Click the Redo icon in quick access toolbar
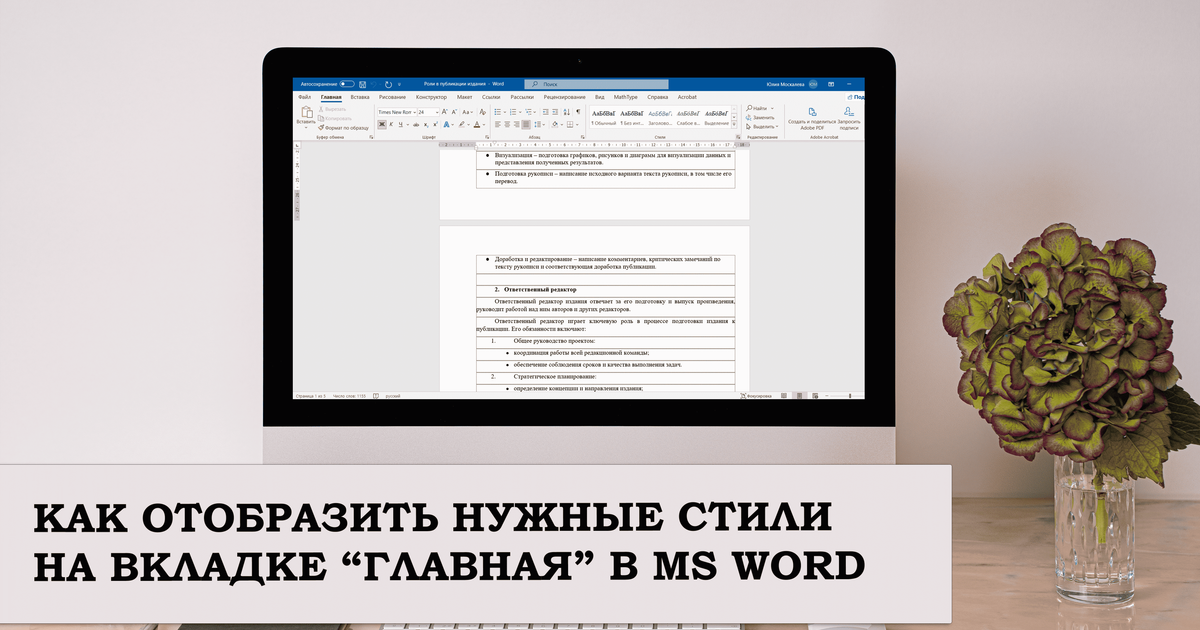This screenshot has height=630, width=1200. pos(388,84)
